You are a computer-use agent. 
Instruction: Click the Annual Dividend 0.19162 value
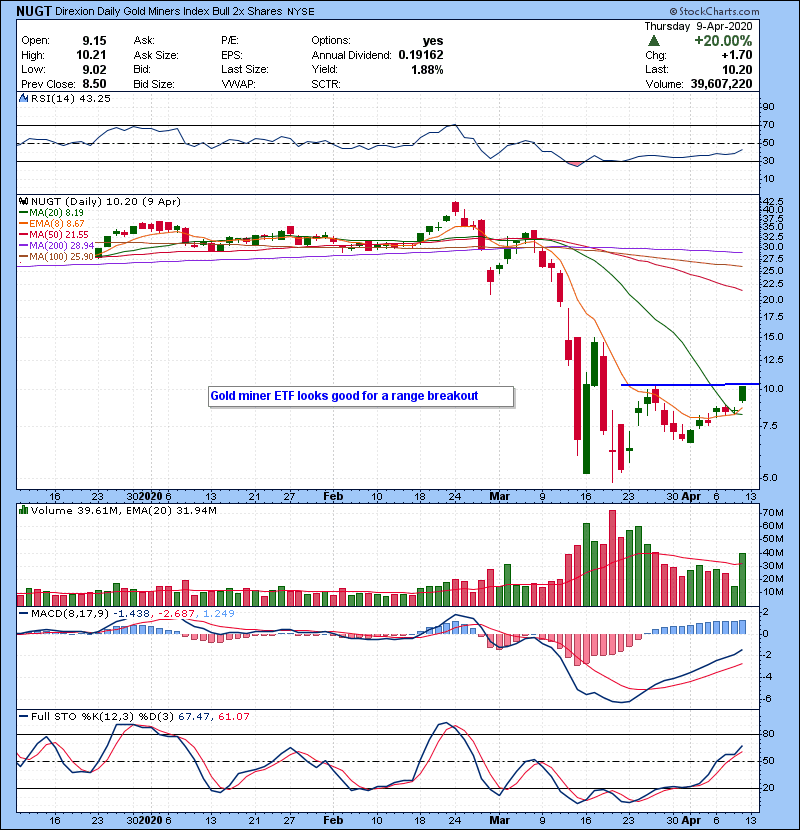pyautogui.click(x=421, y=55)
